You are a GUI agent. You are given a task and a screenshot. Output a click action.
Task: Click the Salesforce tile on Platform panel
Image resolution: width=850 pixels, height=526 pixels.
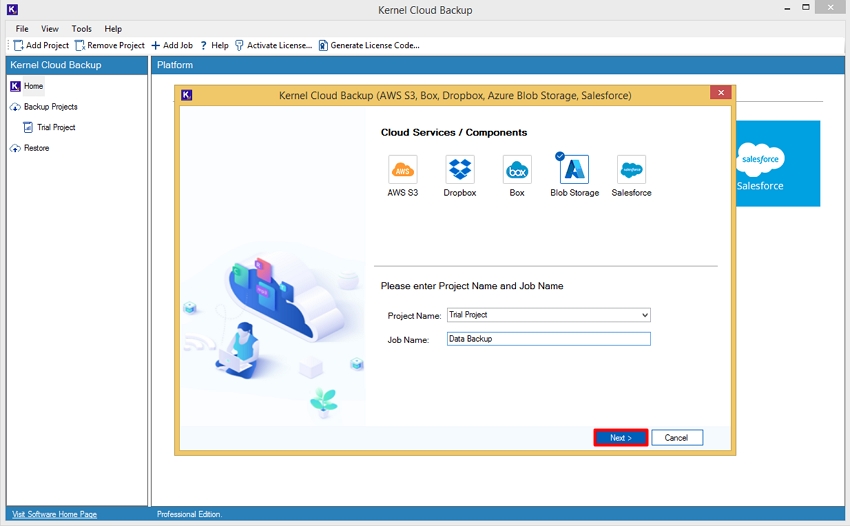pyautogui.click(x=777, y=163)
